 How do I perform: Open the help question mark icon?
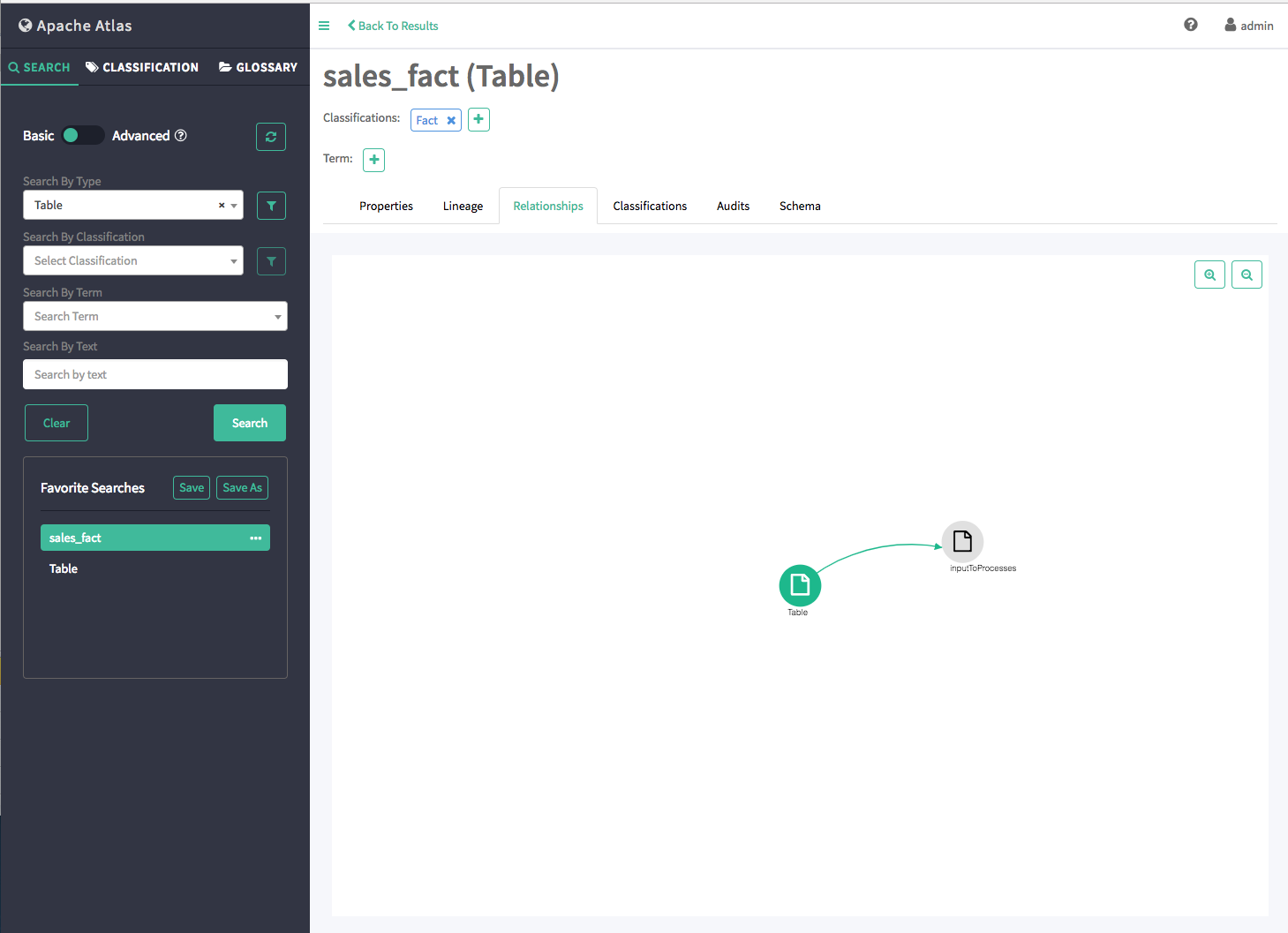coord(1190,25)
